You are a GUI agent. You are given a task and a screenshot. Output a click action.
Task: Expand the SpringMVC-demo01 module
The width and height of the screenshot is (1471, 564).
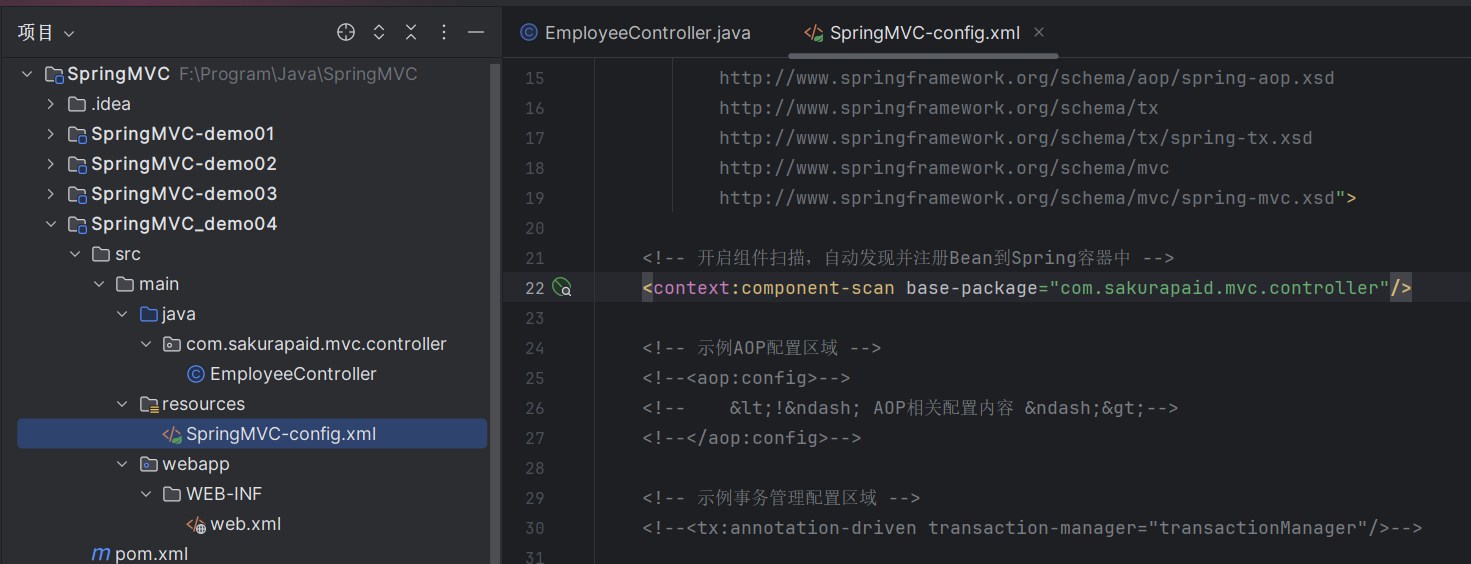pyautogui.click(x=51, y=134)
